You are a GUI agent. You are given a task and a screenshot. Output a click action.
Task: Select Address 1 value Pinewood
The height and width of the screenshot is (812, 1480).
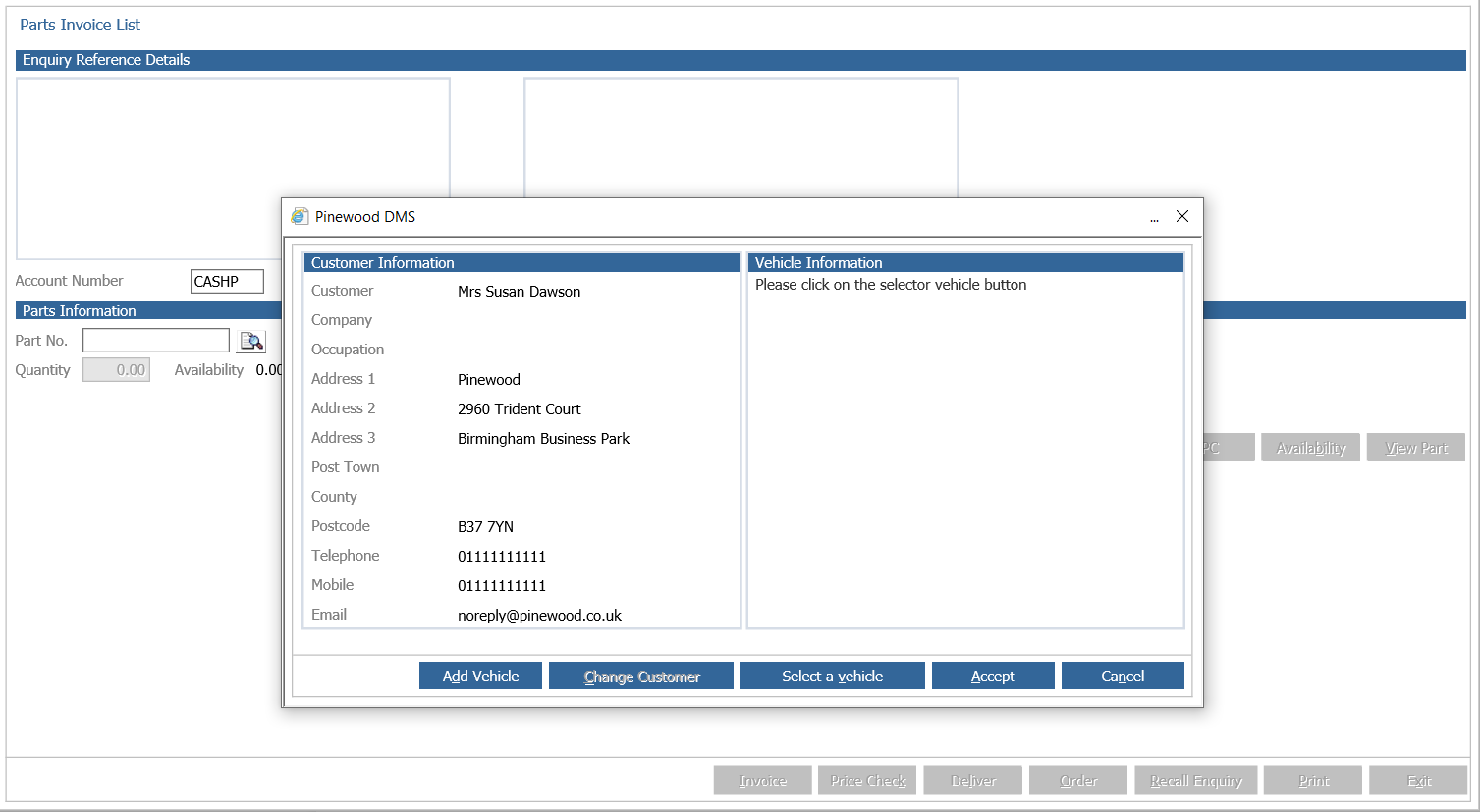[488, 380]
